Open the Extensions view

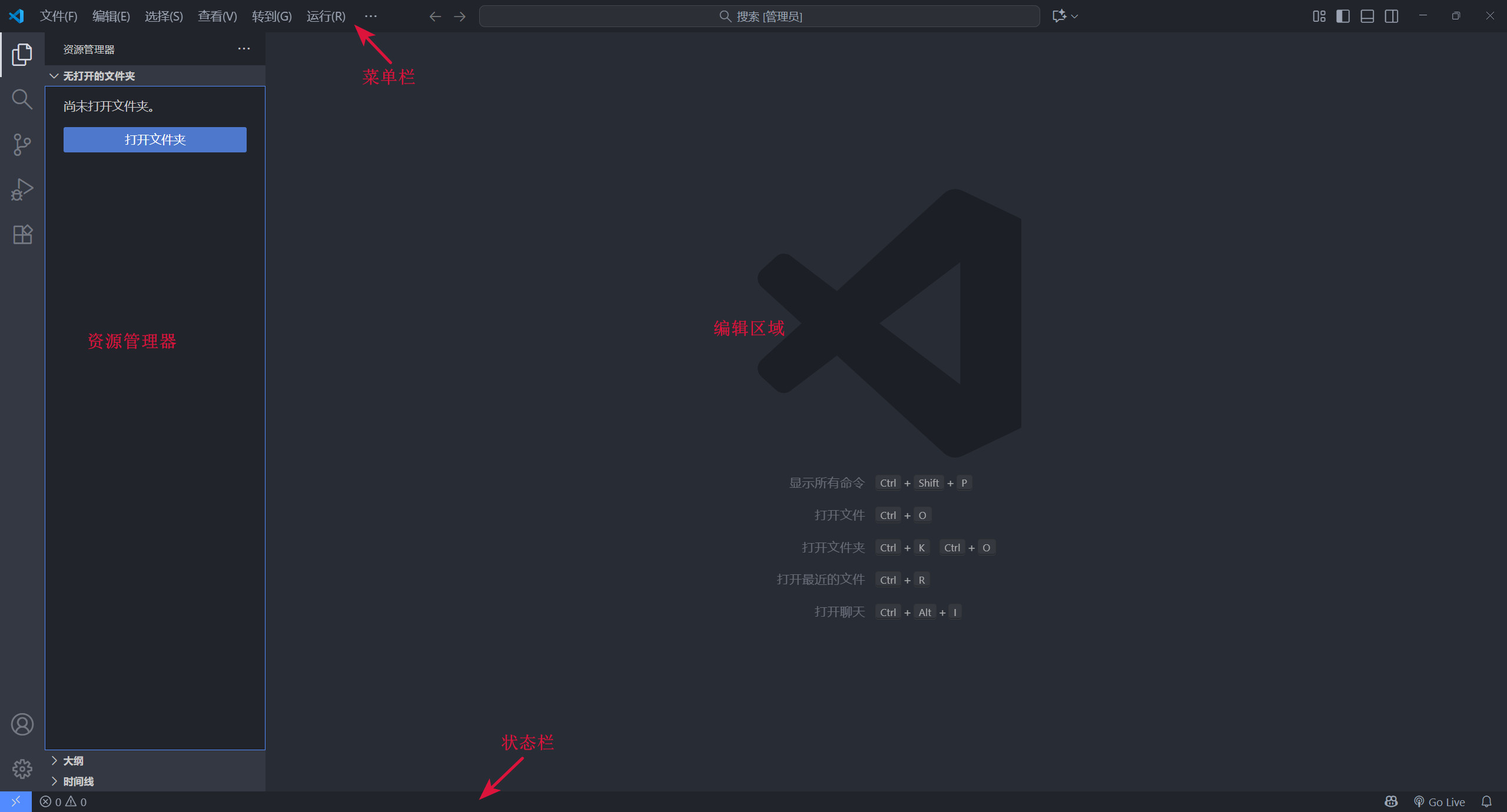click(22, 235)
